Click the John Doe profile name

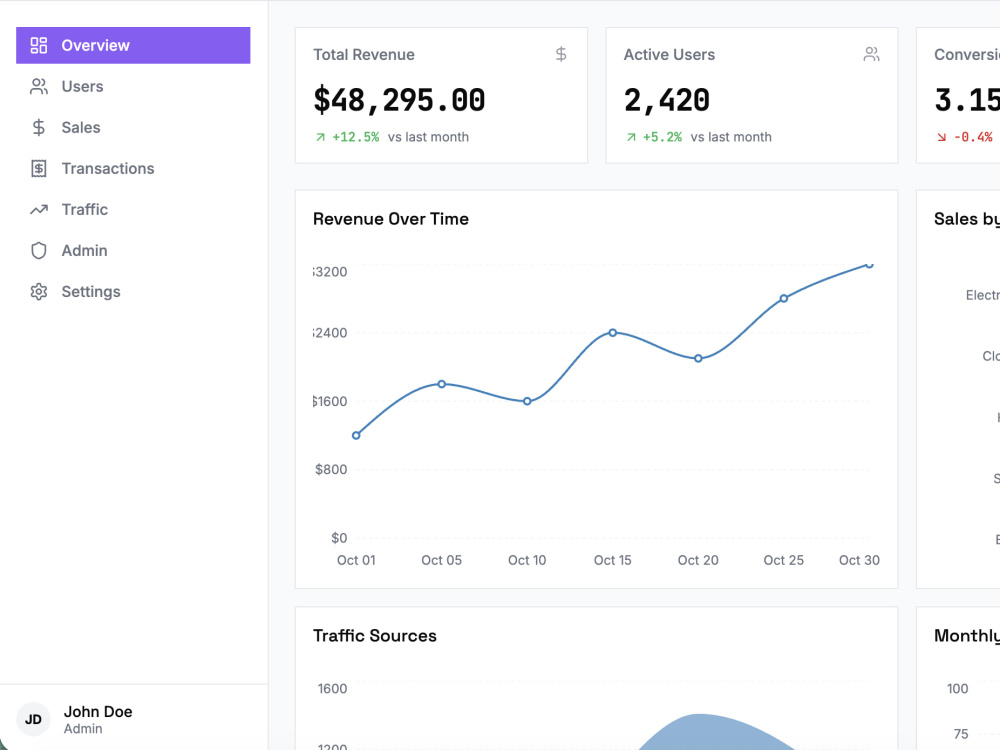tap(98, 712)
